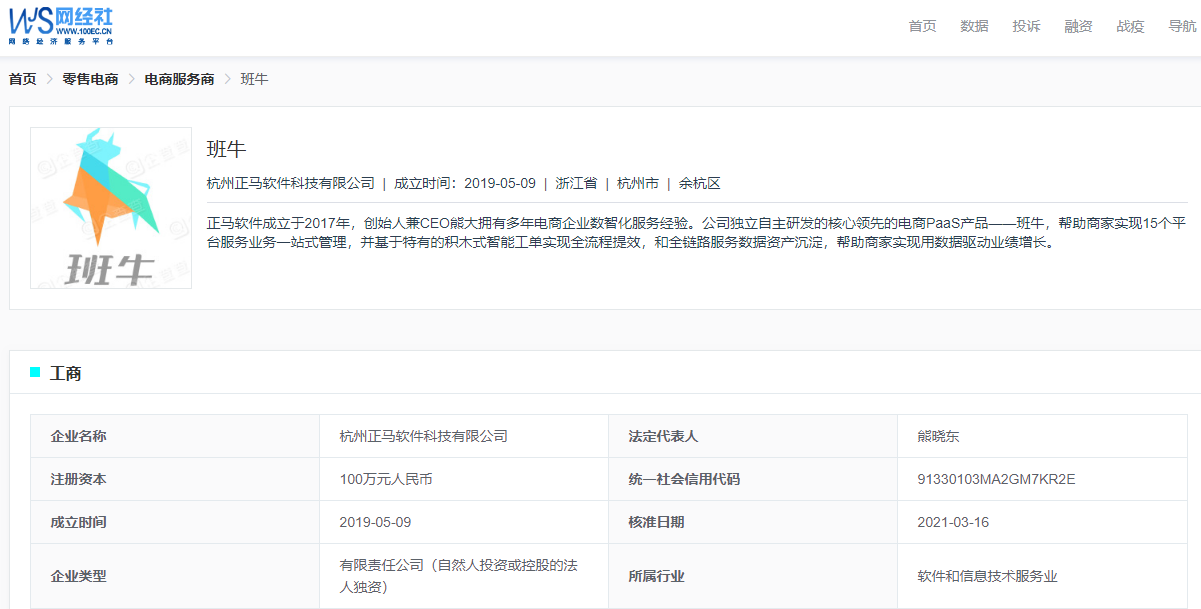The width and height of the screenshot is (1201, 609).
Task: Click the 零售电商 breadcrumb link
Action: (x=90, y=79)
